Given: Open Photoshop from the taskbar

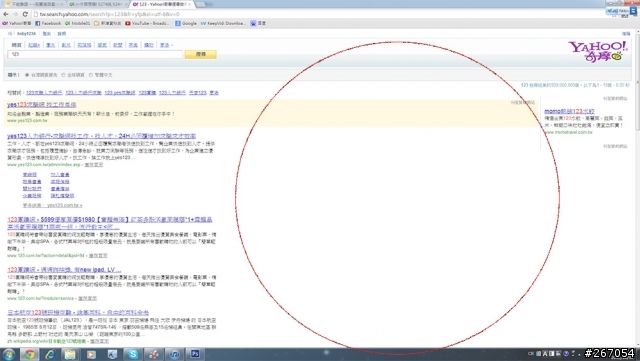Looking at the screenshot, I should [195, 354].
